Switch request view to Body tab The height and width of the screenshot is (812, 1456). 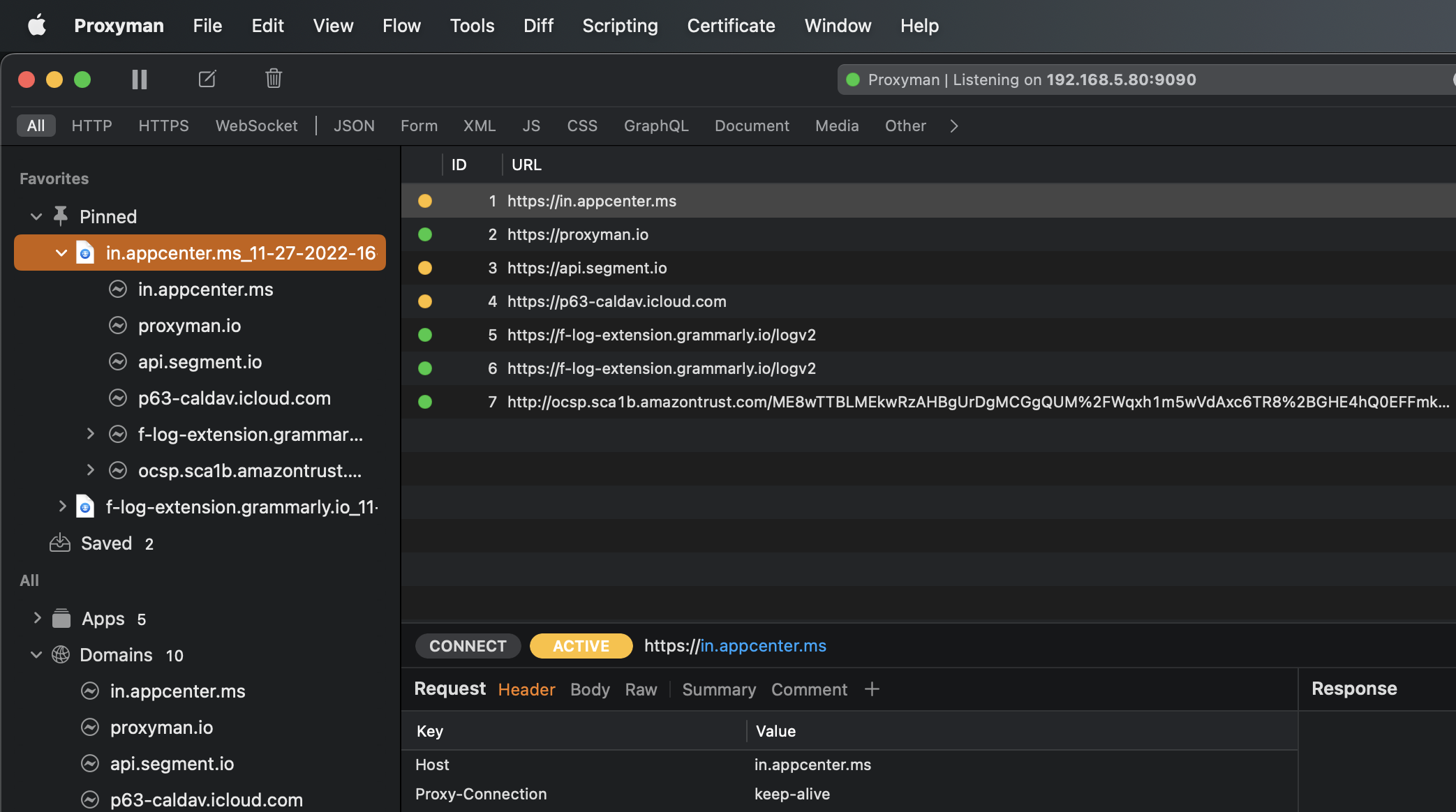click(x=590, y=689)
